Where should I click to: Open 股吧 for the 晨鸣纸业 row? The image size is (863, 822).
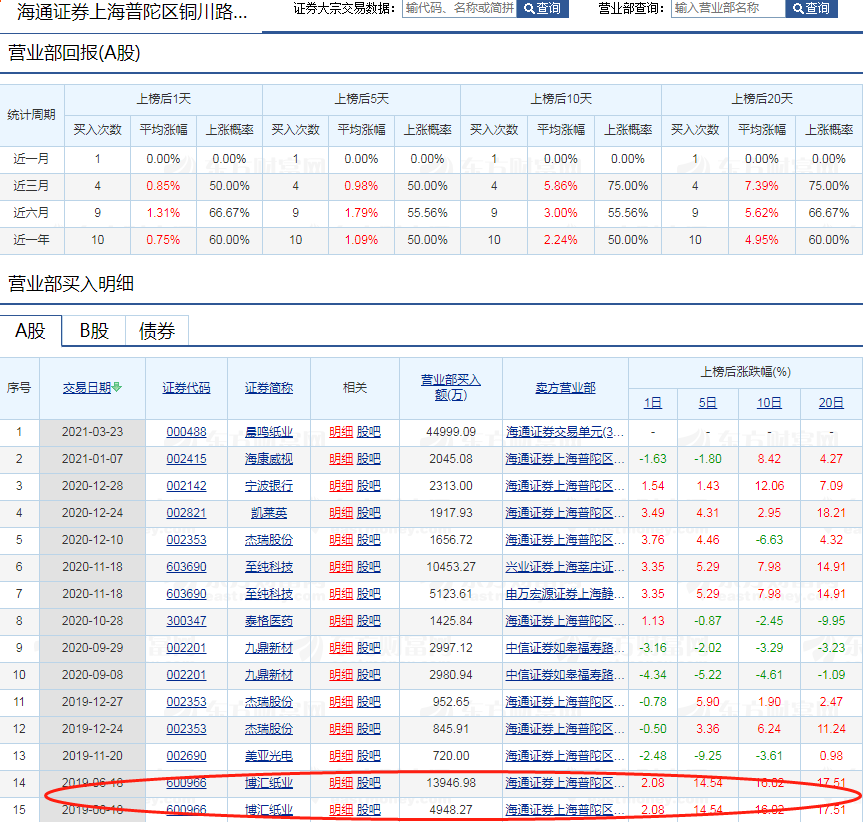(369, 432)
